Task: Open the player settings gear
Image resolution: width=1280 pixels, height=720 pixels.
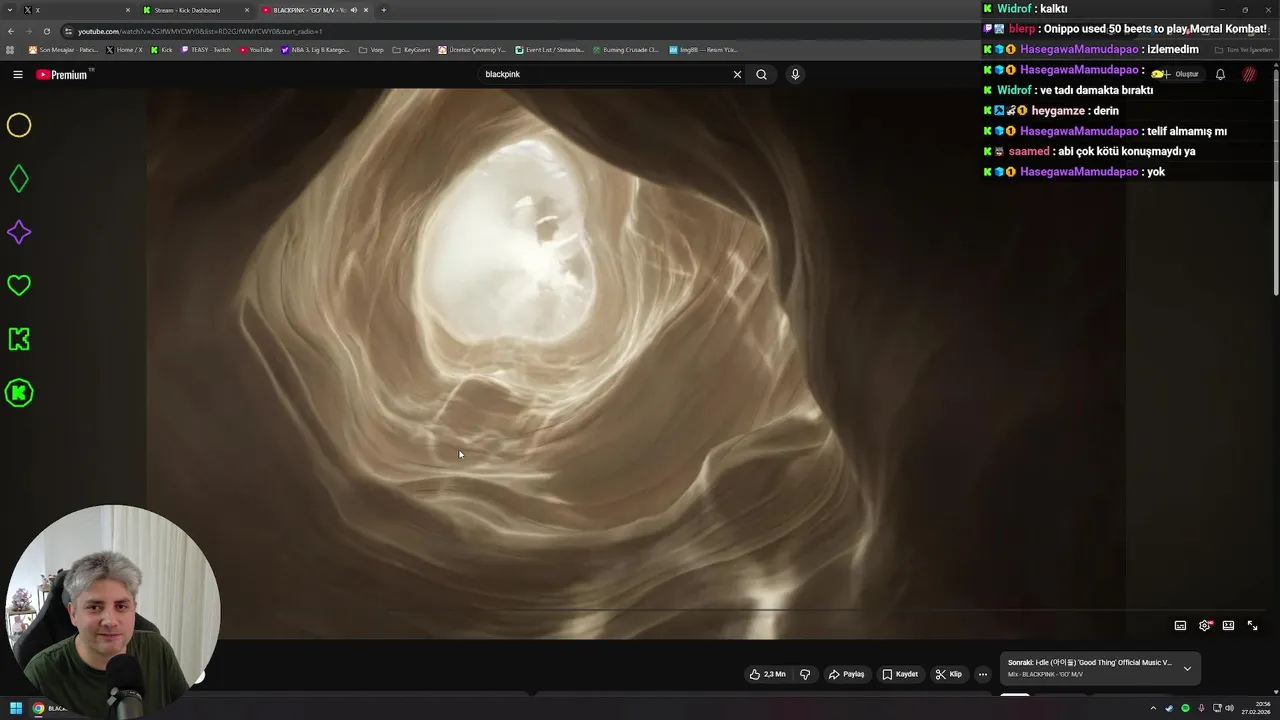Action: tap(1205, 625)
